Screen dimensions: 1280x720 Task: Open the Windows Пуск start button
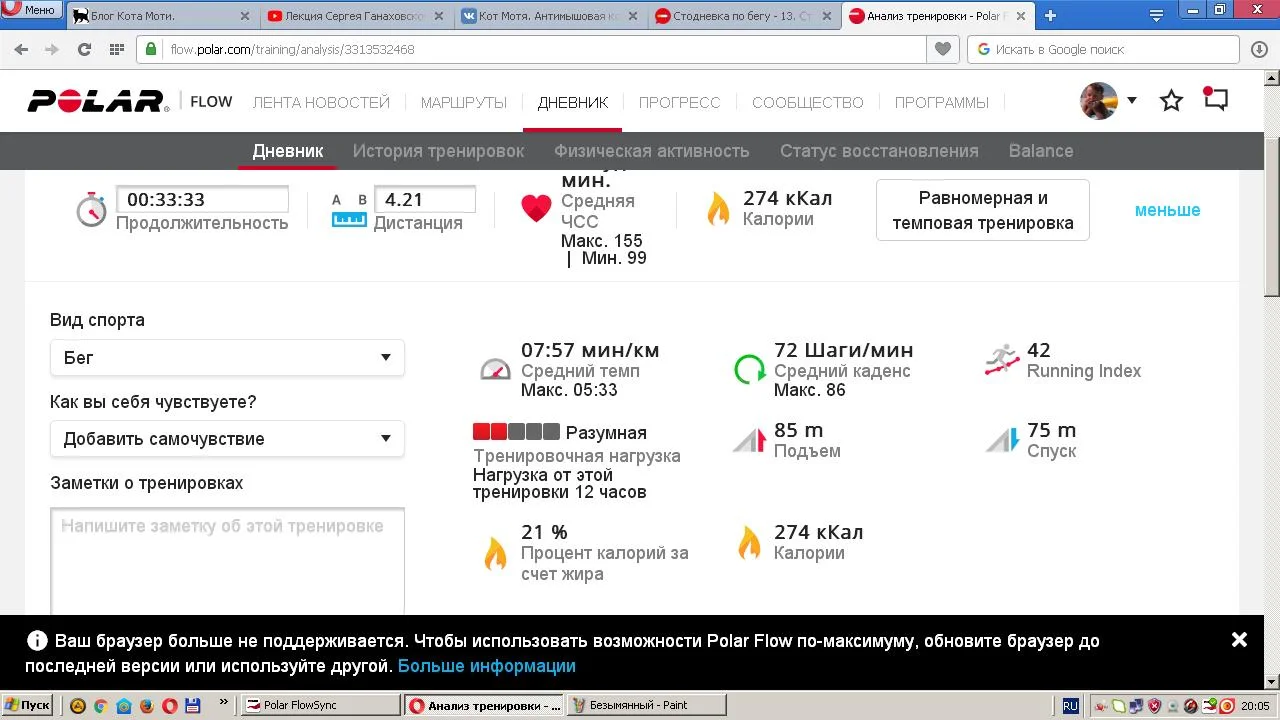(x=28, y=705)
